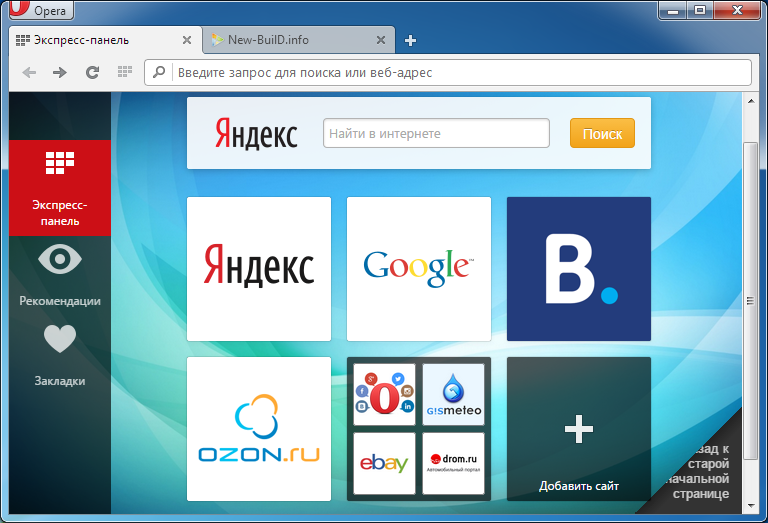The image size is (768, 523).
Task: Open the drom.ru thumbnail in folder
Action: [x=454, y=463]
